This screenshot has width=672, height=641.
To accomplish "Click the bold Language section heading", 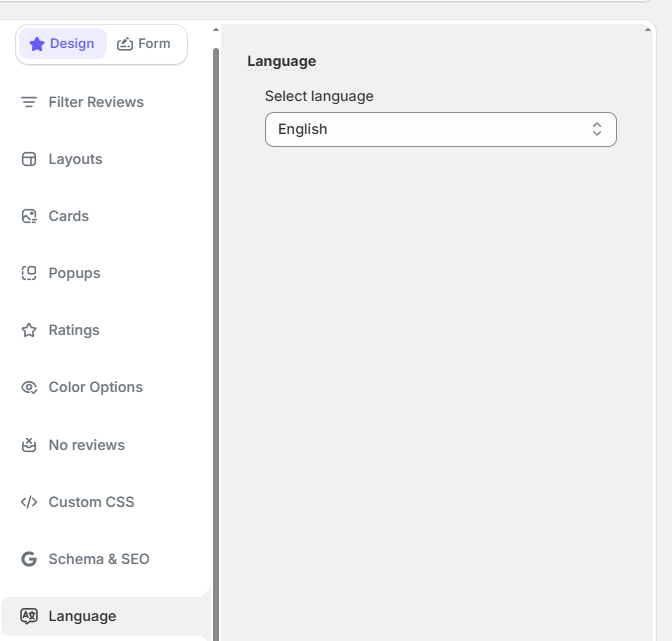I will point(281,61).
